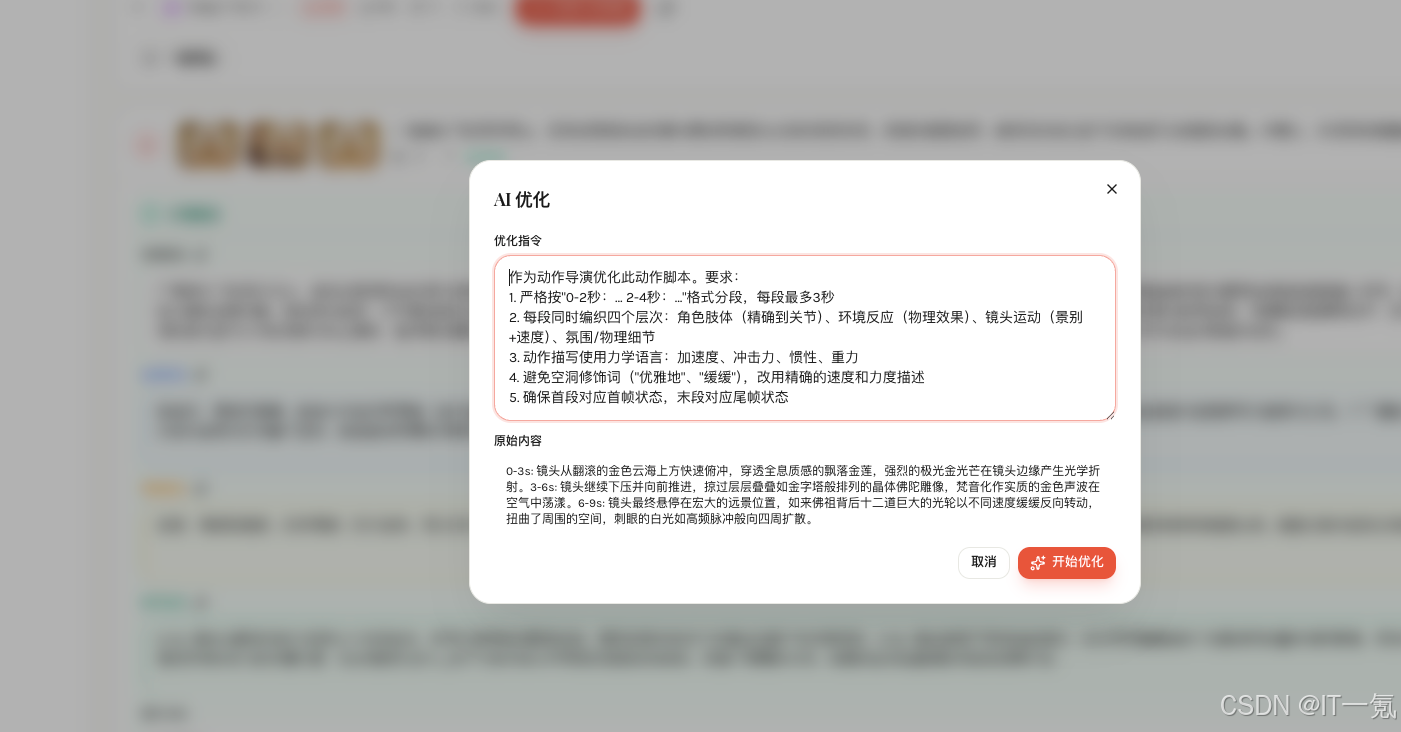
Task: Click the 取消 button
Action: [984, 562]
